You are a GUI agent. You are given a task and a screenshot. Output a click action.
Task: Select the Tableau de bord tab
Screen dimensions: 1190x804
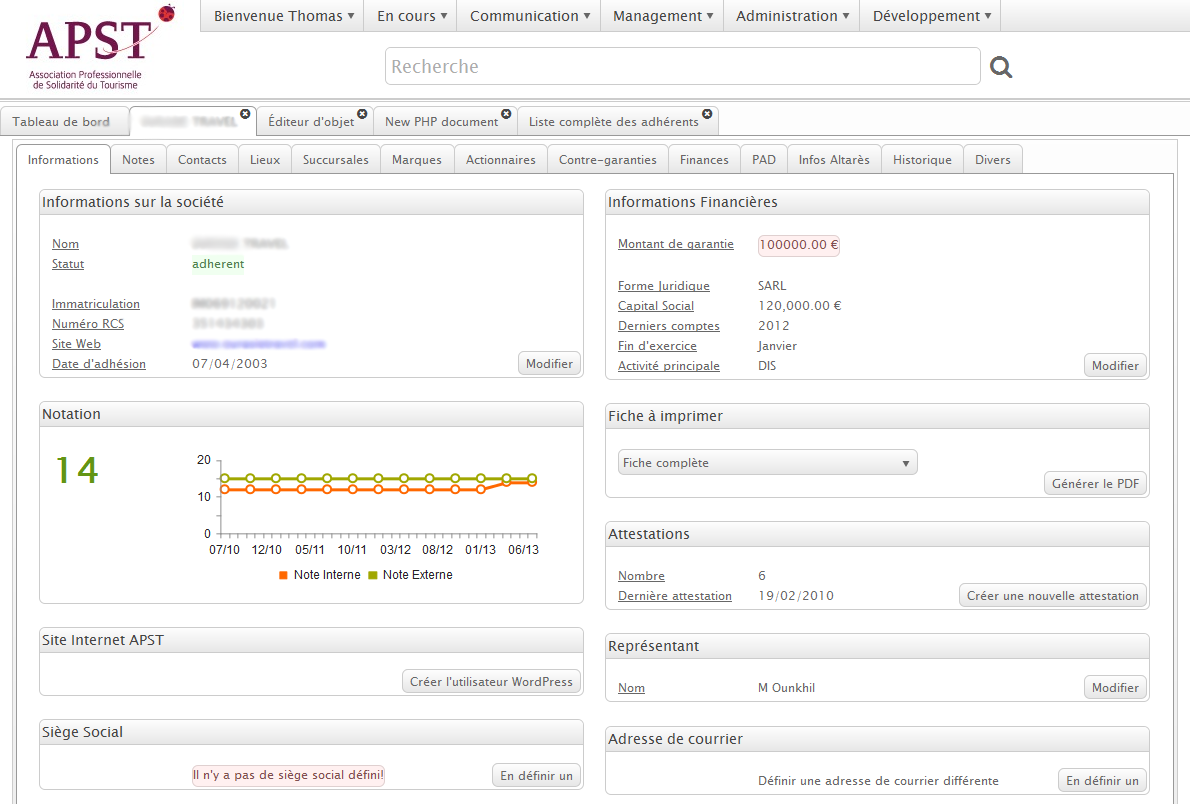(x=61, y=122)
